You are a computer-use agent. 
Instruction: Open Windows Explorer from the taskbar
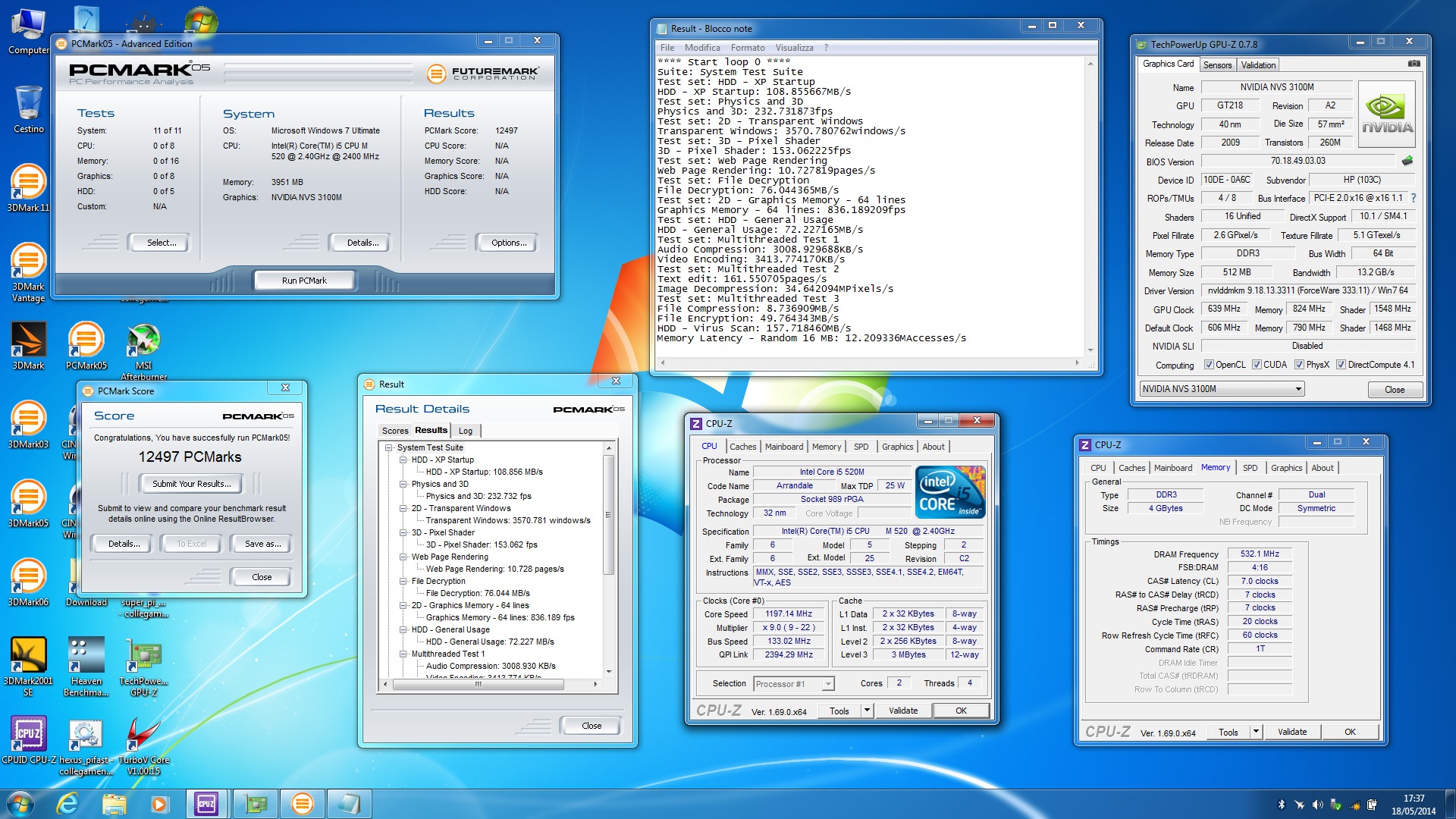[x=114, y=803]
